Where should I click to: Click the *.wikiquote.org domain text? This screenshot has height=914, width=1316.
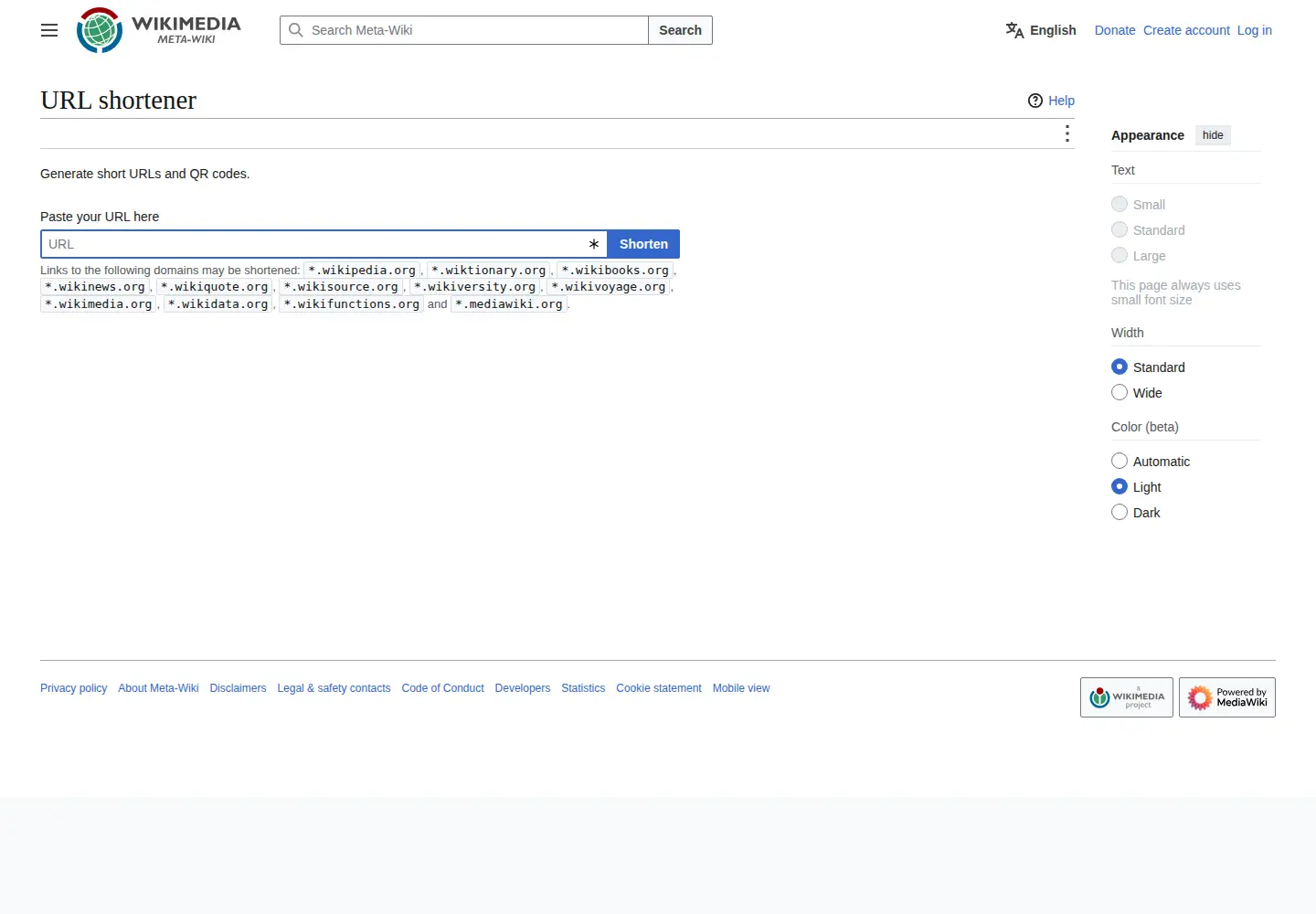tap(215, 287)
